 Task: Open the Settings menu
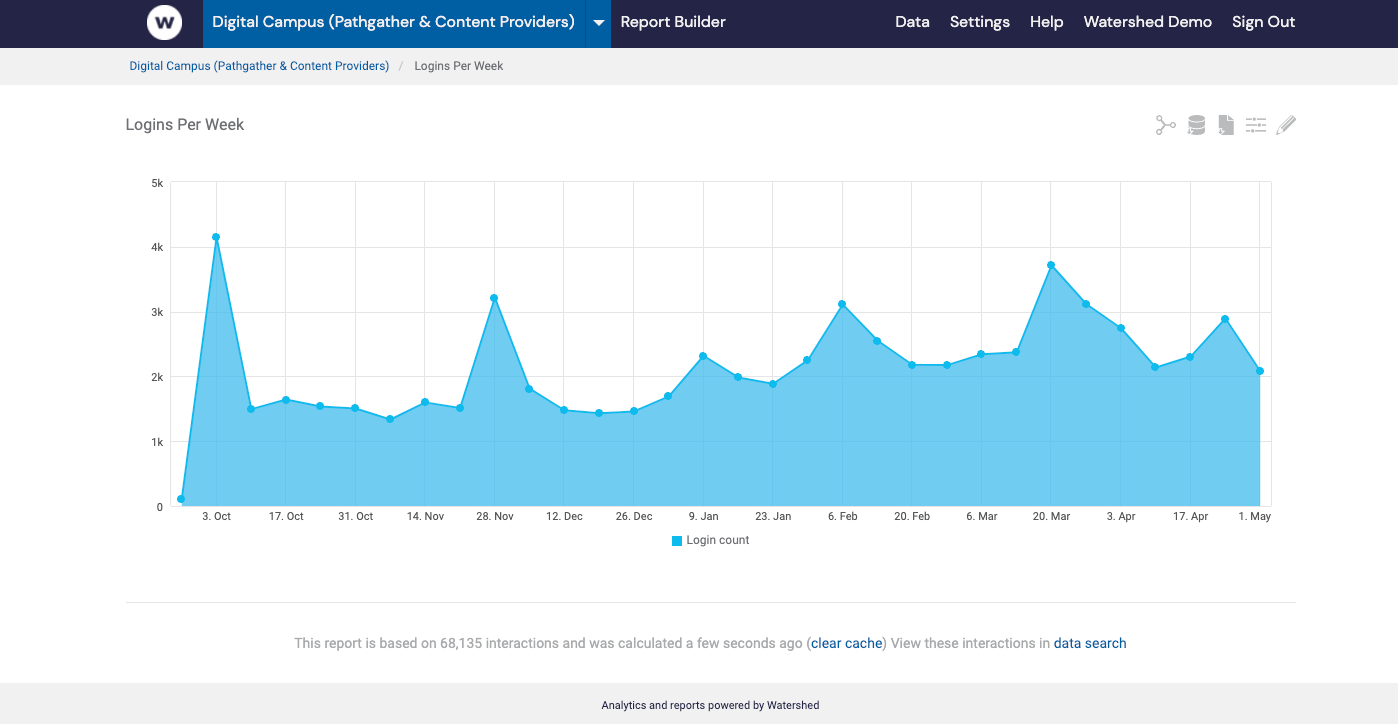pyautogui.click(x=979, y=21)
